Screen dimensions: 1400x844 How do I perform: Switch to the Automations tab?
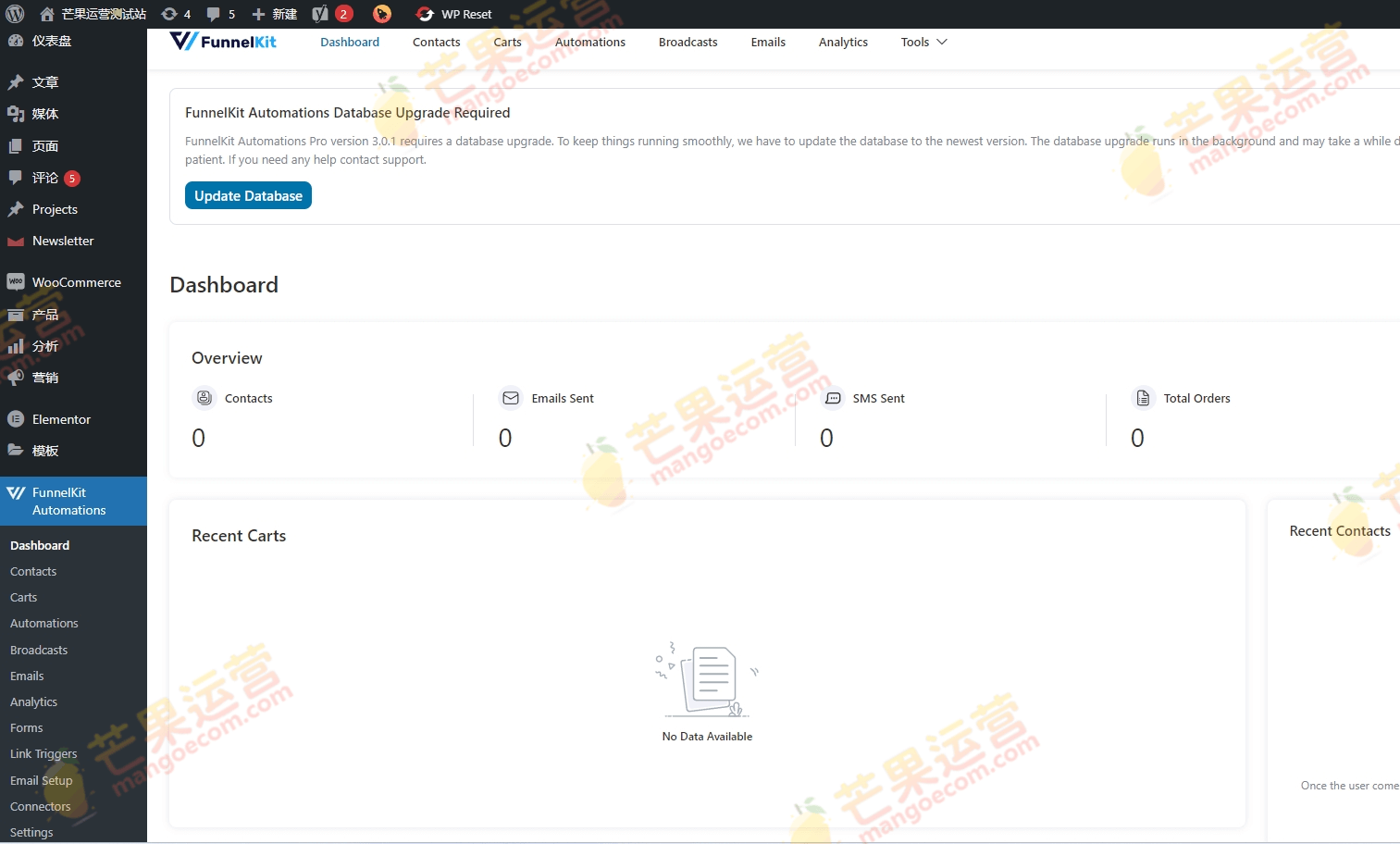(589, 42)
